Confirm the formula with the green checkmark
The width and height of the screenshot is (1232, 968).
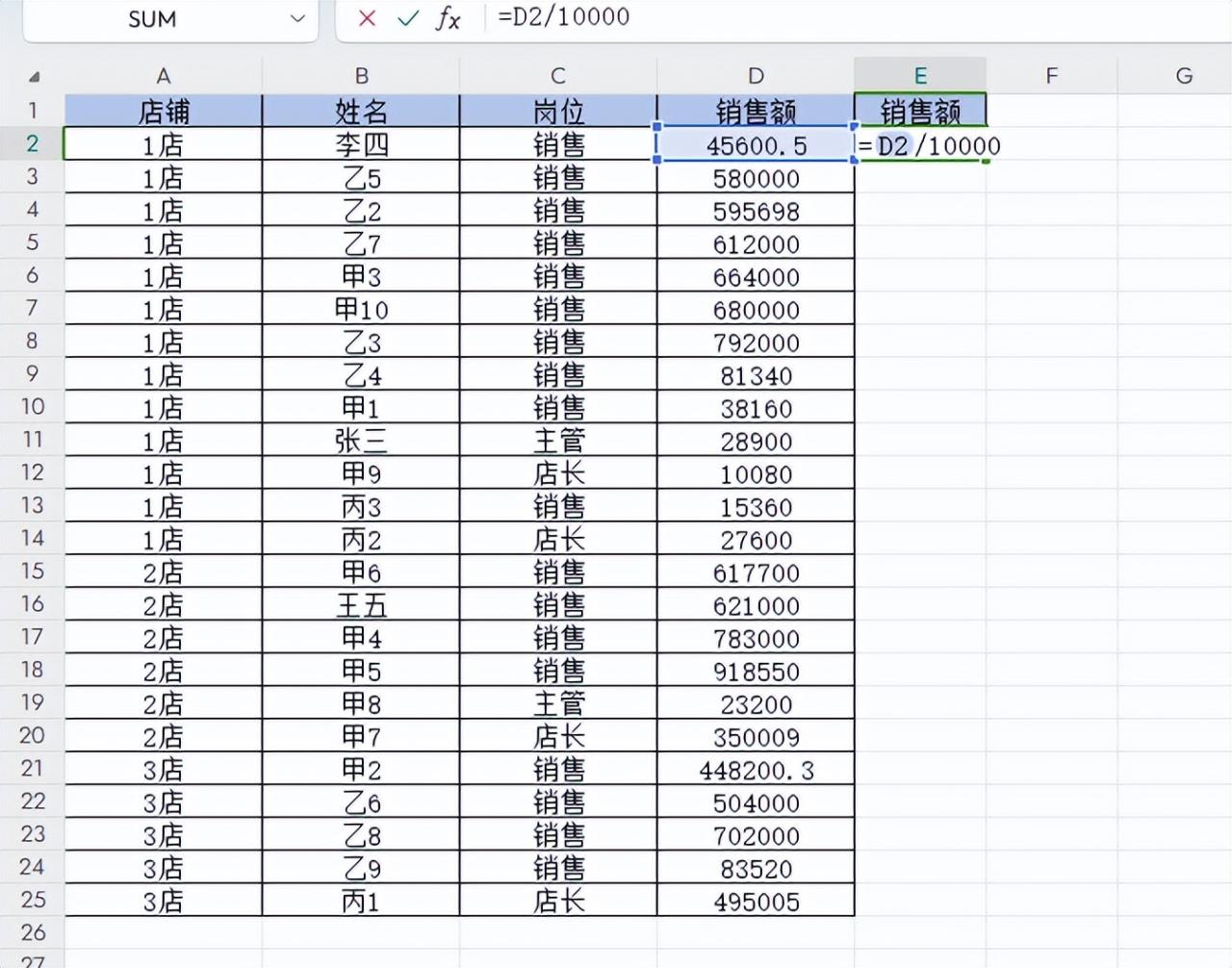(408, 18)
